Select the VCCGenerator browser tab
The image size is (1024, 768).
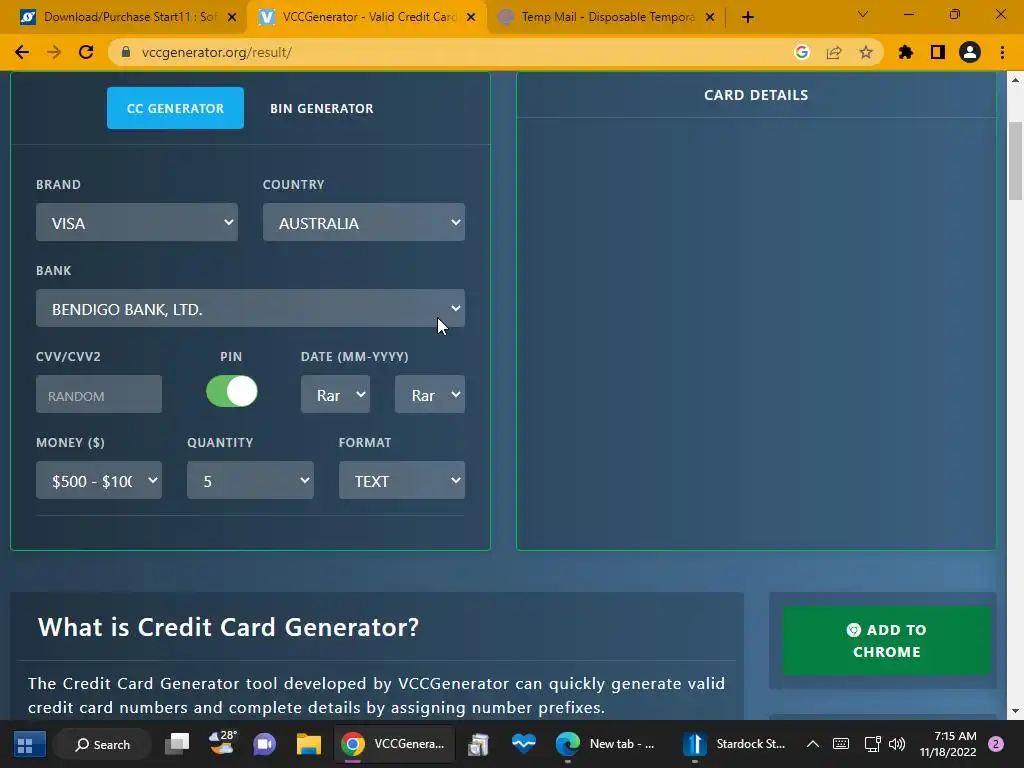coord(367,17)
